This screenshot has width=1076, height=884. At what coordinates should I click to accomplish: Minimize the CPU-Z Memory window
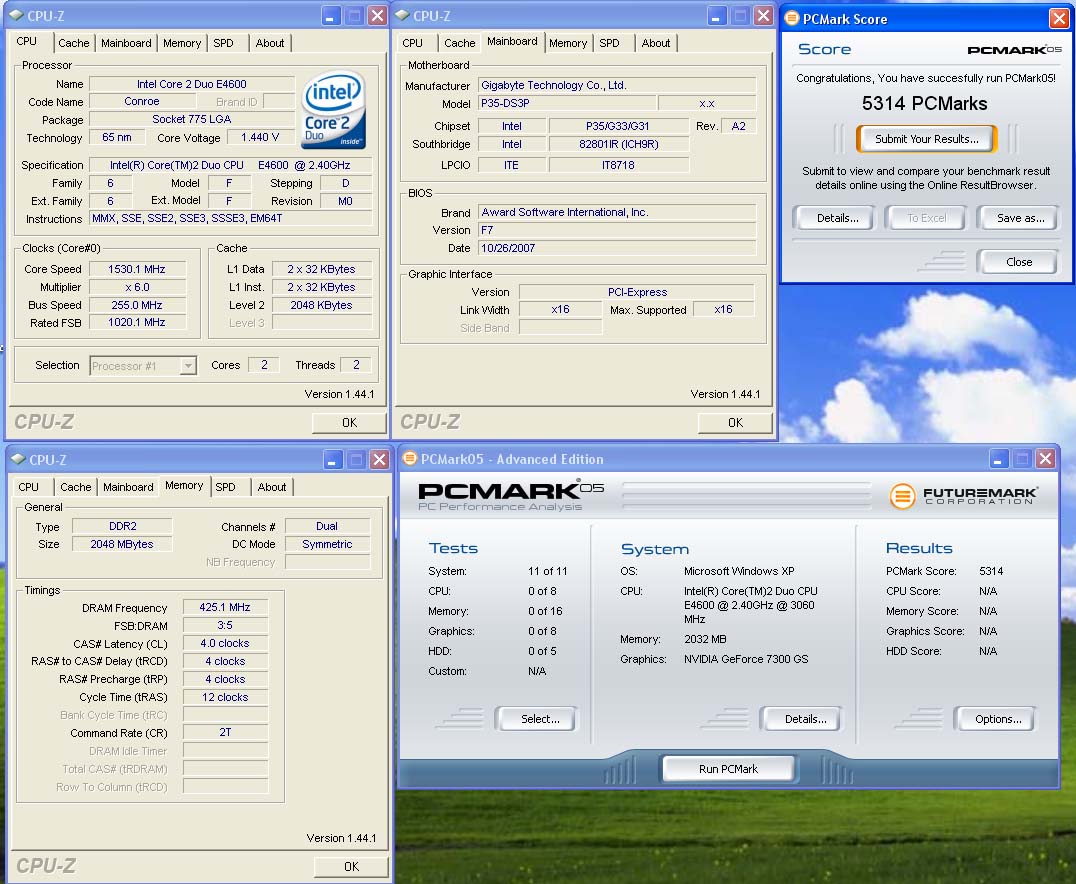(x=332, y=459)
